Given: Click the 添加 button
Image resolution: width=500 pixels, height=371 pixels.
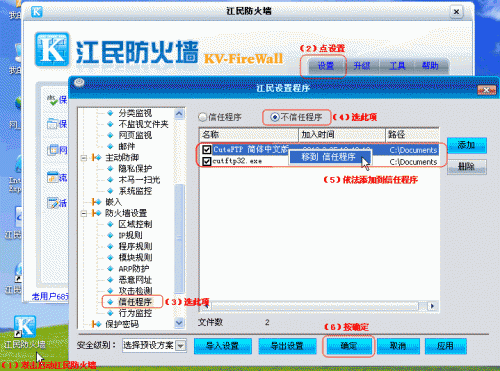Looking at the screenshot, I should coord(467,145).
